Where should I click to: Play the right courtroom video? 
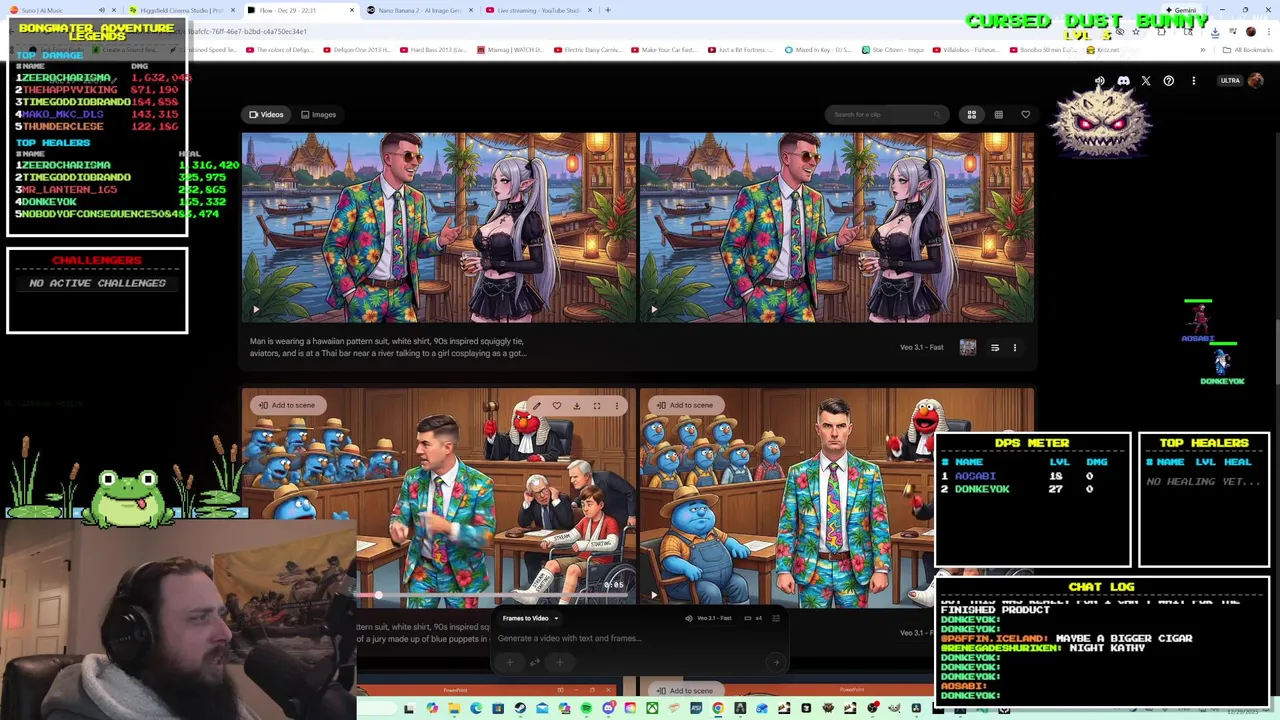click(653, 594)
